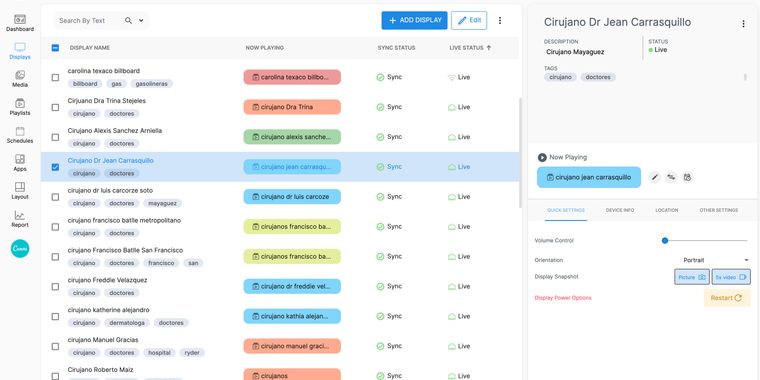Open the Orientation Portrait dropdown
The image size is (760, 380).
[715, 260]
